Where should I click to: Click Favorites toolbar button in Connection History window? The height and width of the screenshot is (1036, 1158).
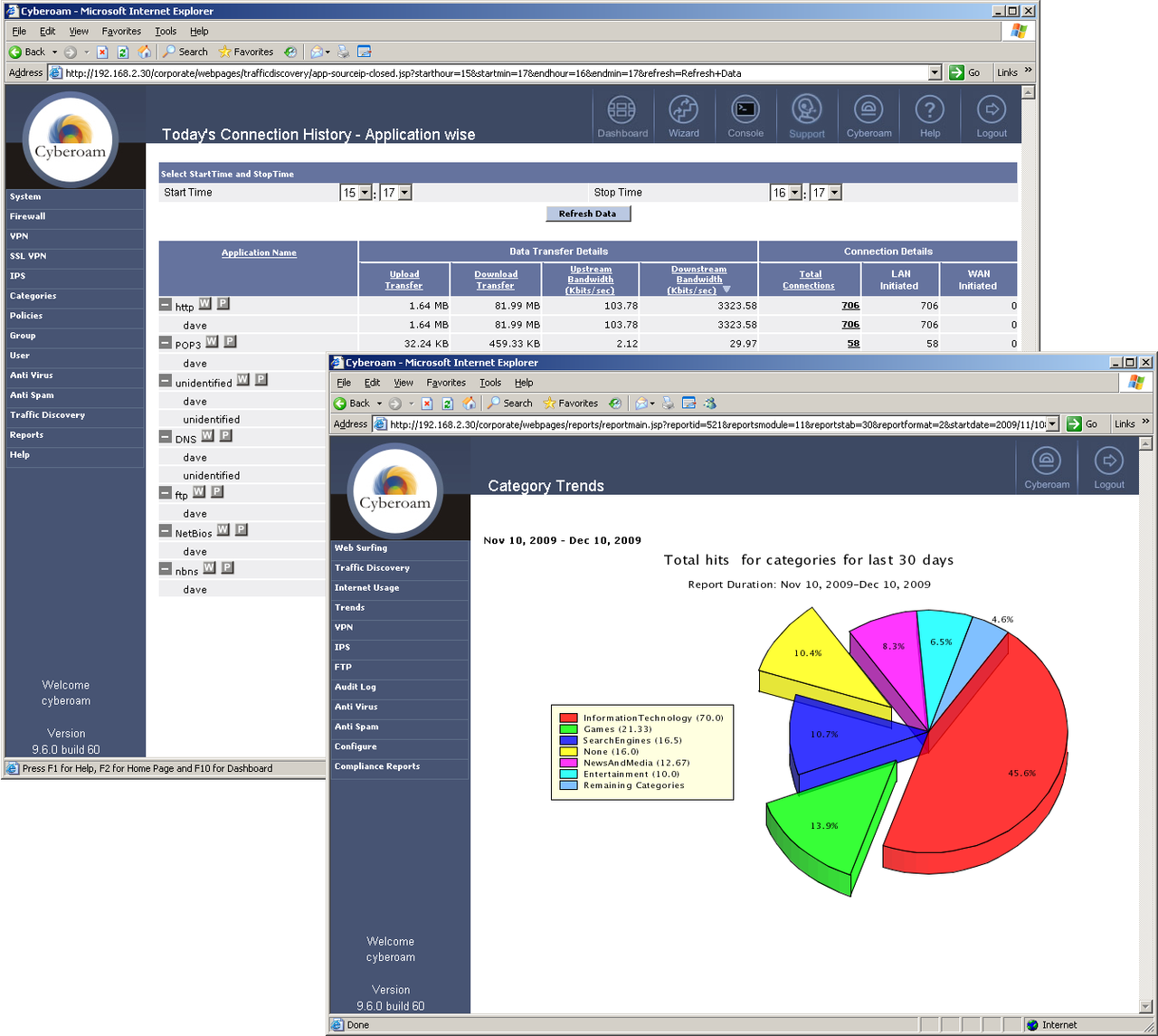[245, 52]
